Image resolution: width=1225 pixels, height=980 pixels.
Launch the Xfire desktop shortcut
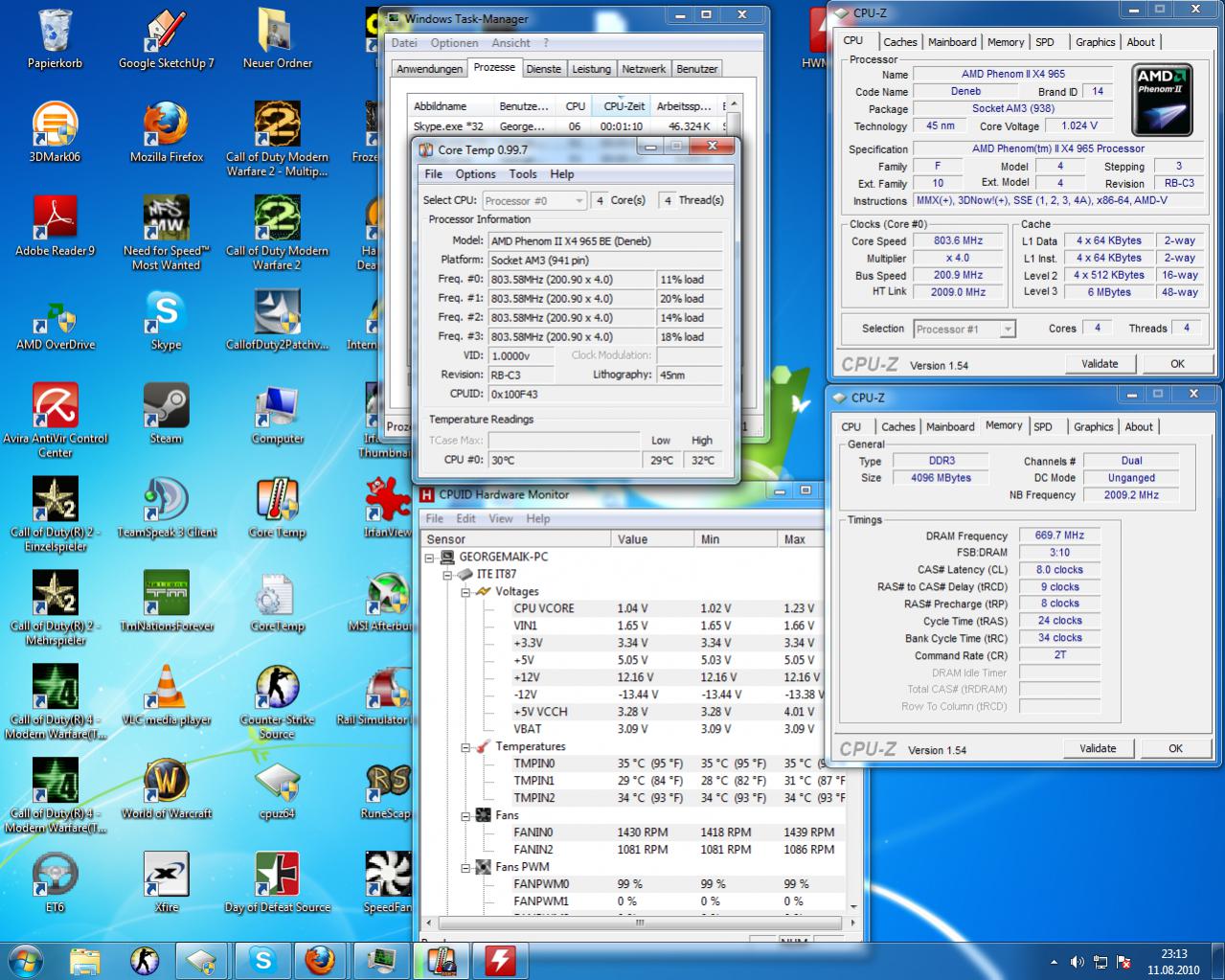(x=167, y=883)
